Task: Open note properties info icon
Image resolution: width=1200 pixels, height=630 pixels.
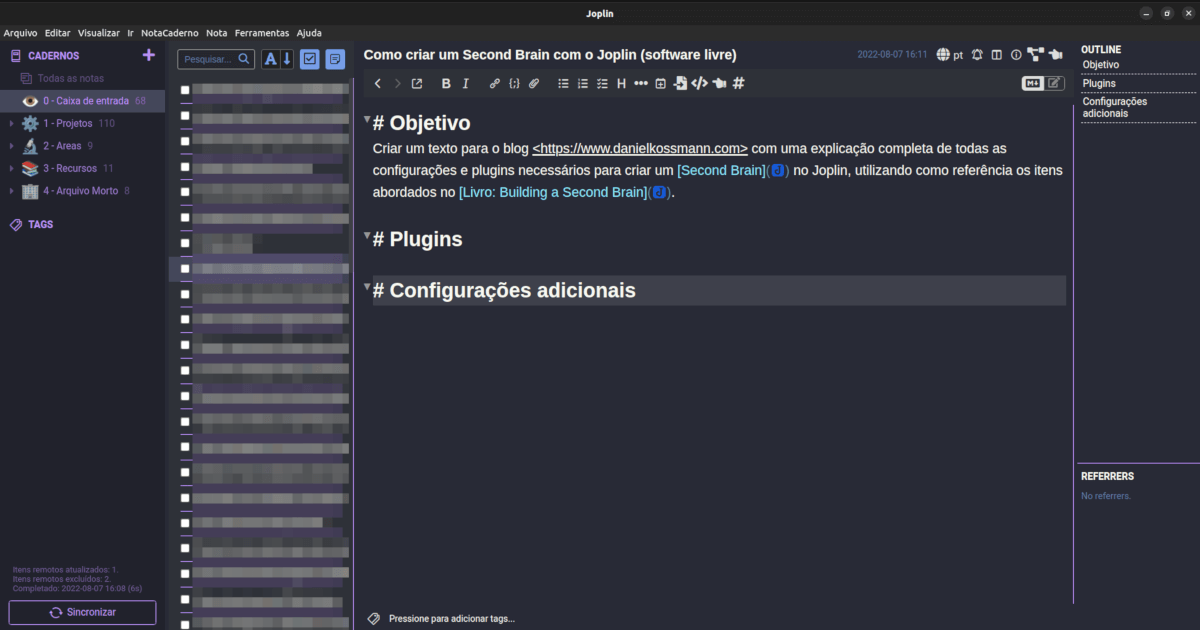Action: (1016, 55)
